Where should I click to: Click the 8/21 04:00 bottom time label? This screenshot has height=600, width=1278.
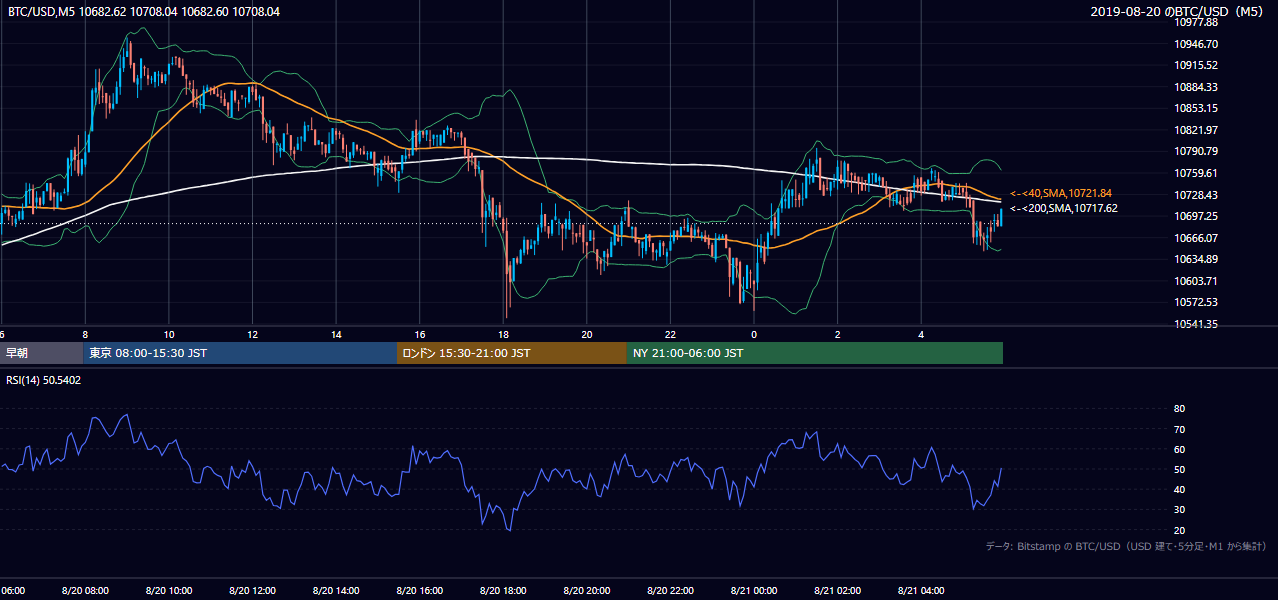(x=921, y=591)
